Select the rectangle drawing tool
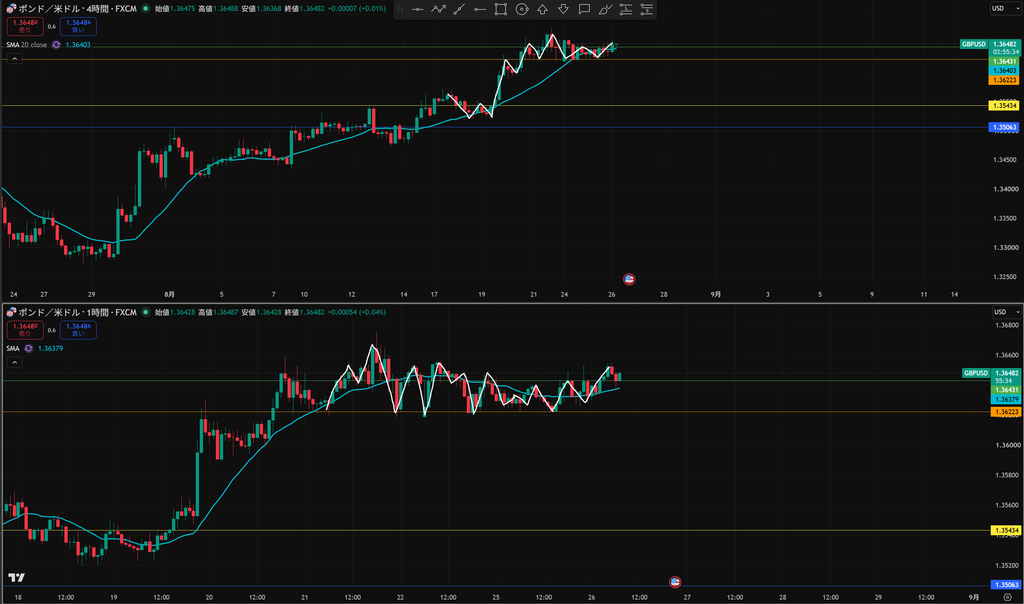Image resolution: width=1024 pixels, height=604 pixels. 501,9
